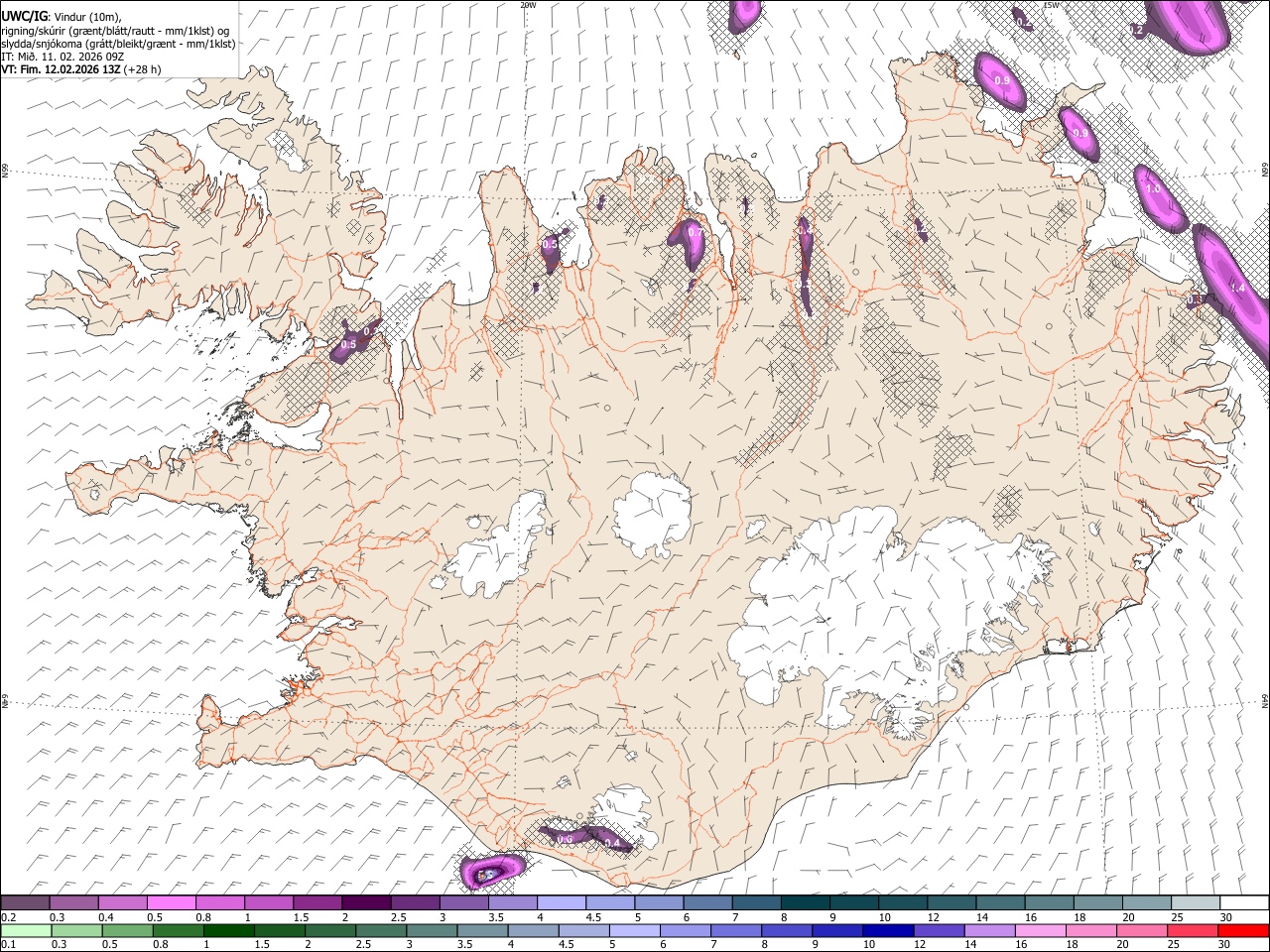Select upper legend dark purple swatch at 2
1270x952 pixels.
[366, 902]
